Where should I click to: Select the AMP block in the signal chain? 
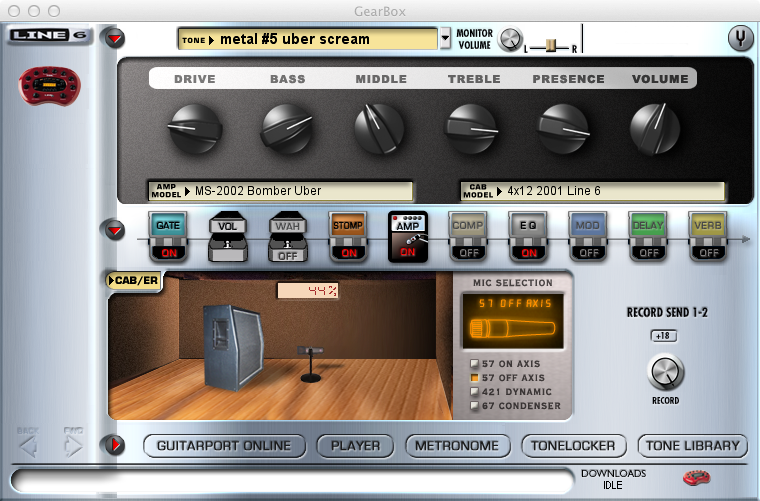tap(408, 236)
